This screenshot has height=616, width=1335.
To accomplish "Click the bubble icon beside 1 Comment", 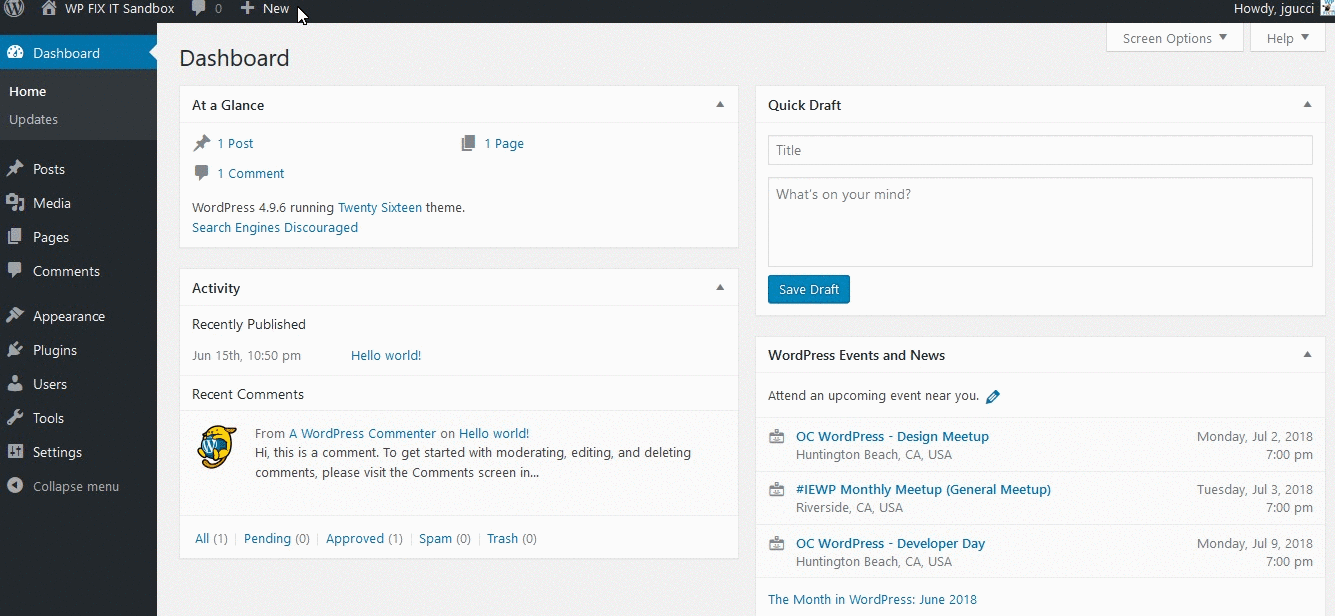I will pyautogui.click(x=202, y=173).
